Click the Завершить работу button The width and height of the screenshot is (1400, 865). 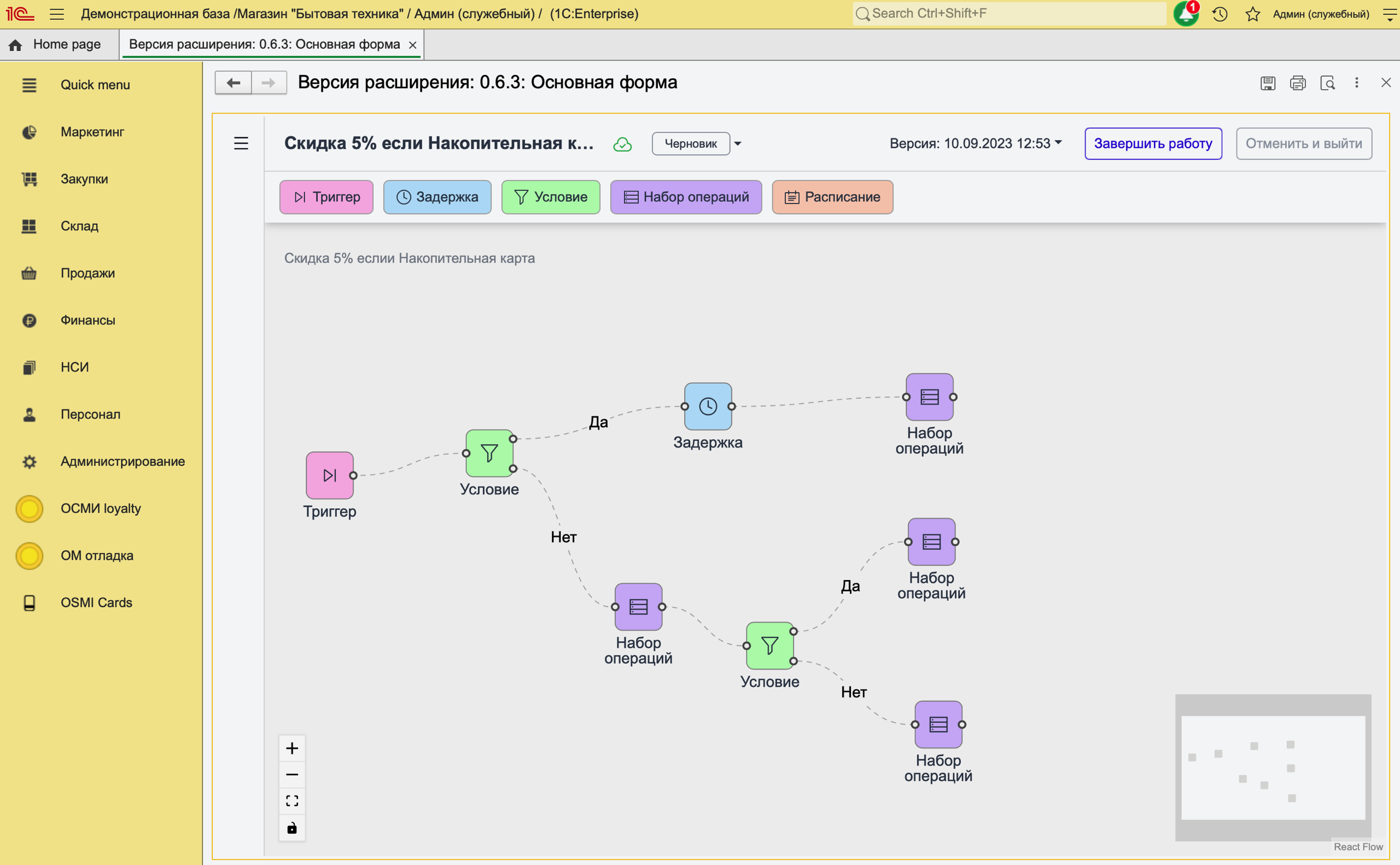coord(1152,143)
